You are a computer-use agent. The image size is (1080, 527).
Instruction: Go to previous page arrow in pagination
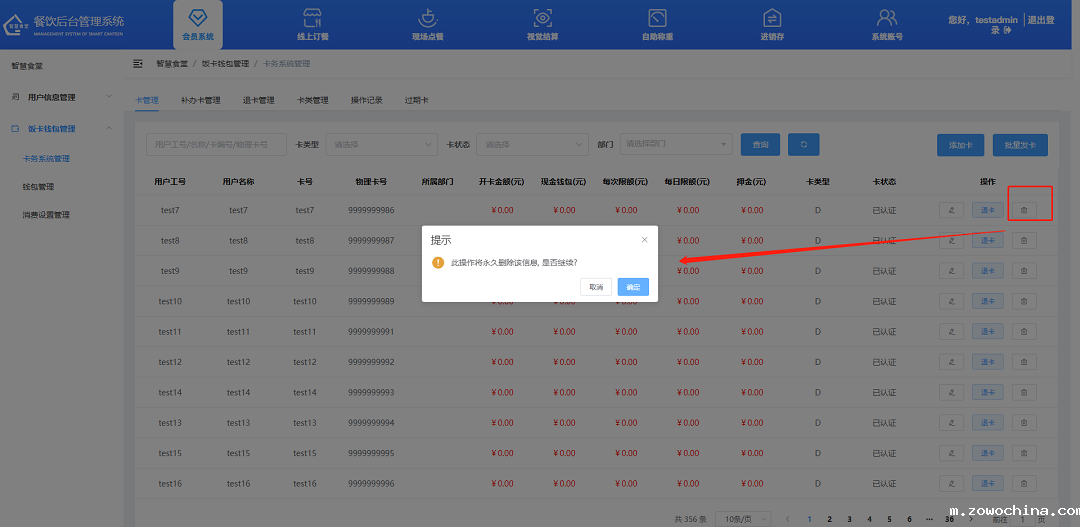[788, 519]
